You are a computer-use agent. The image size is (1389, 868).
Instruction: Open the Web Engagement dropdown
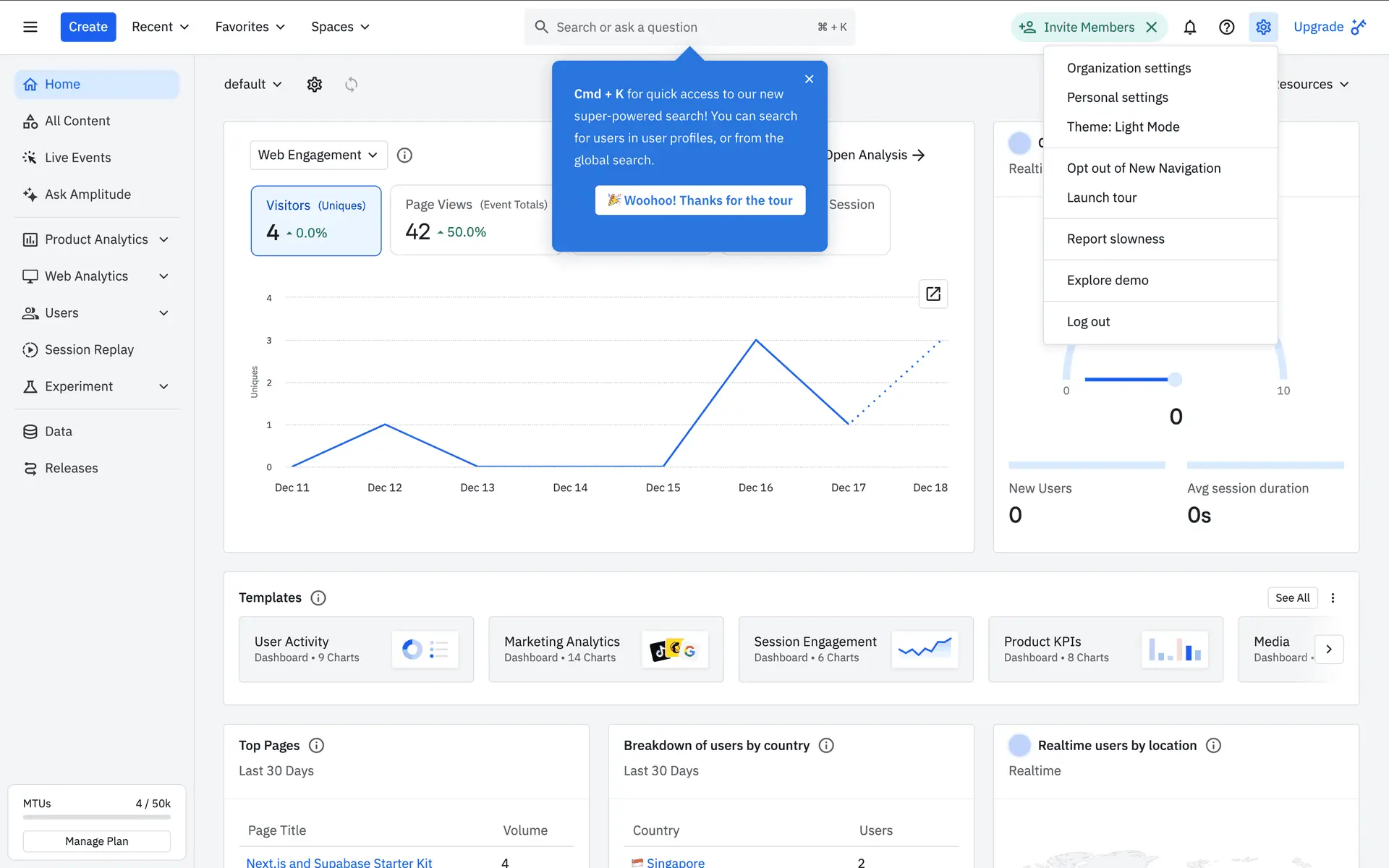[x=318, y=156]
